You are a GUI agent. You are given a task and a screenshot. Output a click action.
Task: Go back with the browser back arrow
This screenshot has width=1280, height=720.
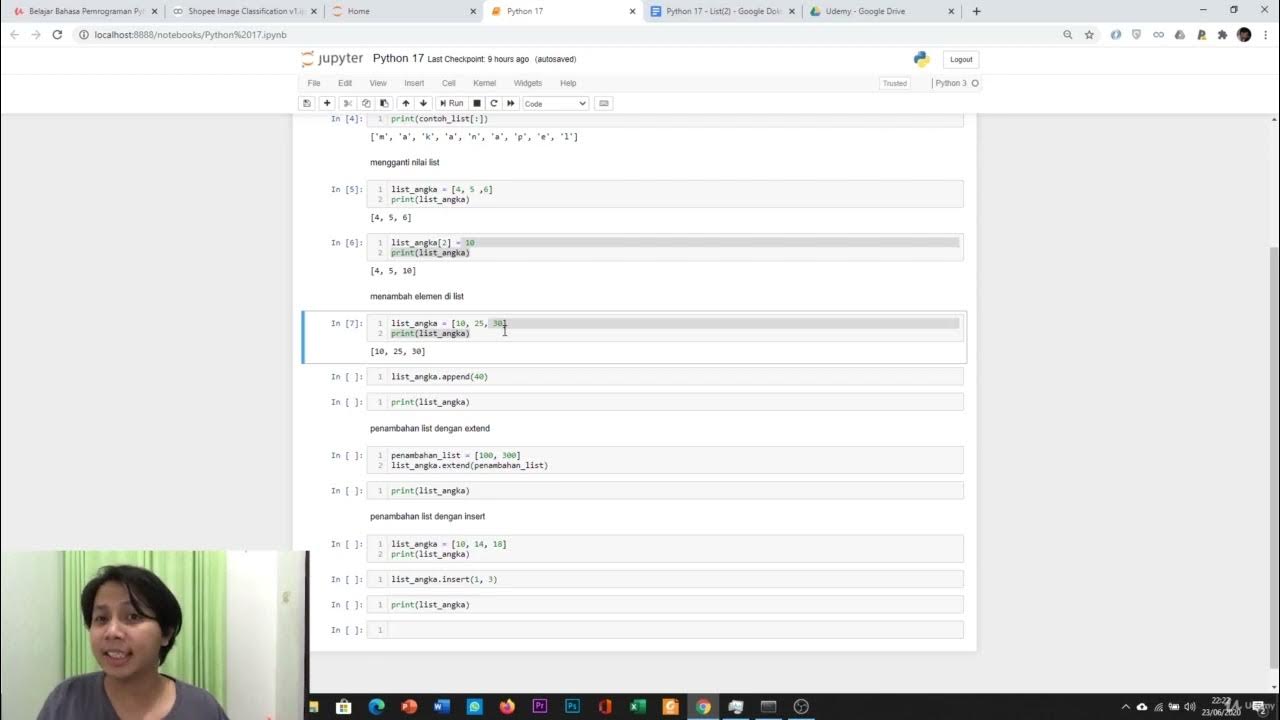(14, 34)
